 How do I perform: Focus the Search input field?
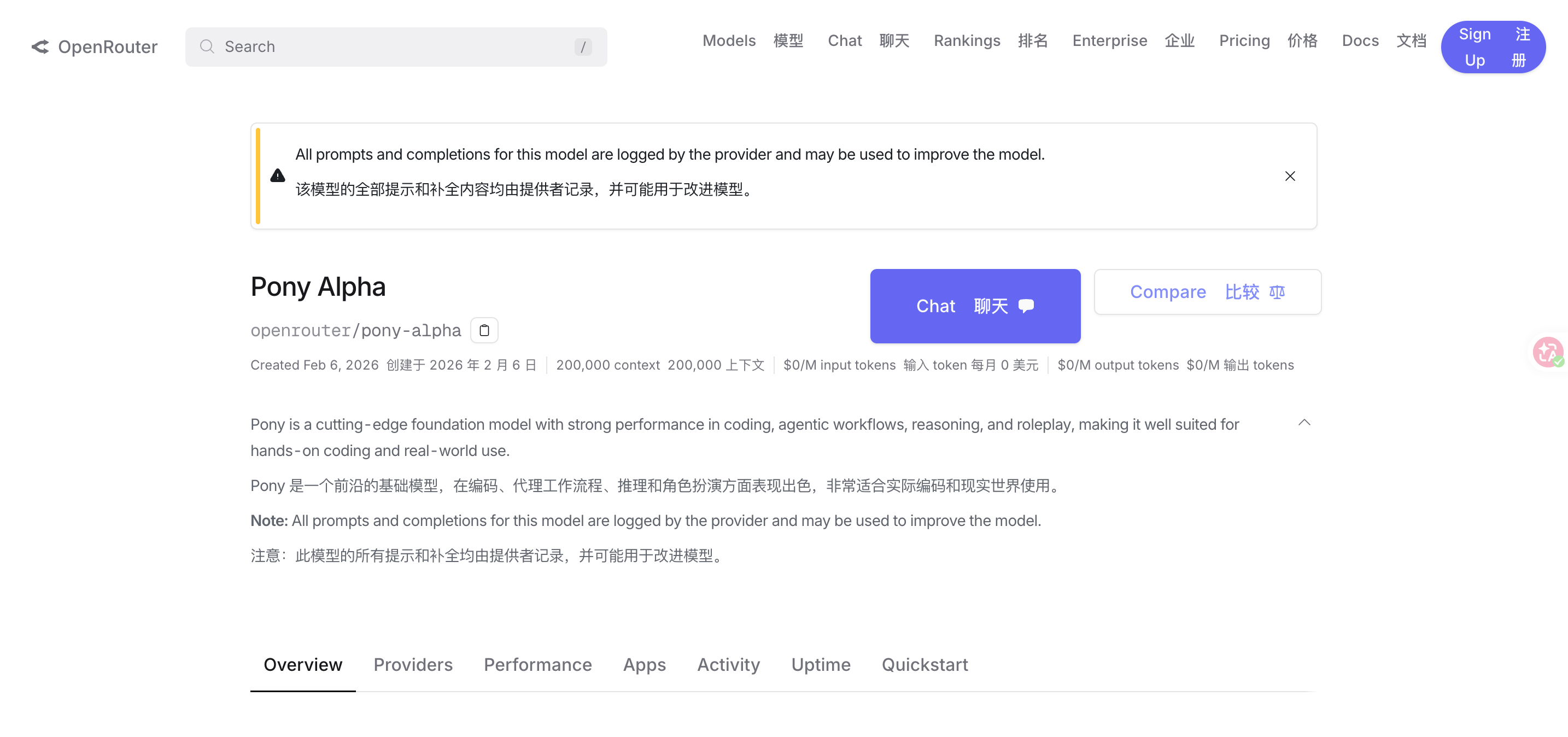coord(396,47)
